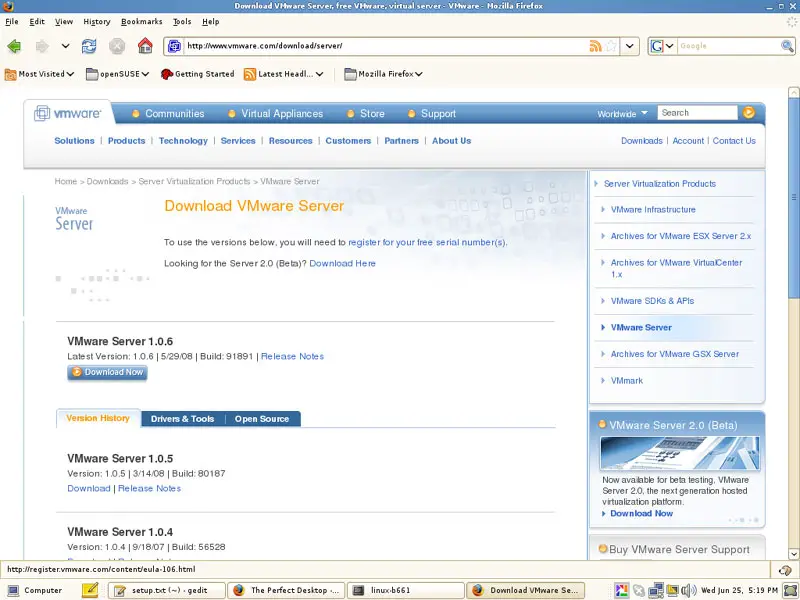Click the orange search go button
This screenshot has height=600, width=800.
point(748,112)
